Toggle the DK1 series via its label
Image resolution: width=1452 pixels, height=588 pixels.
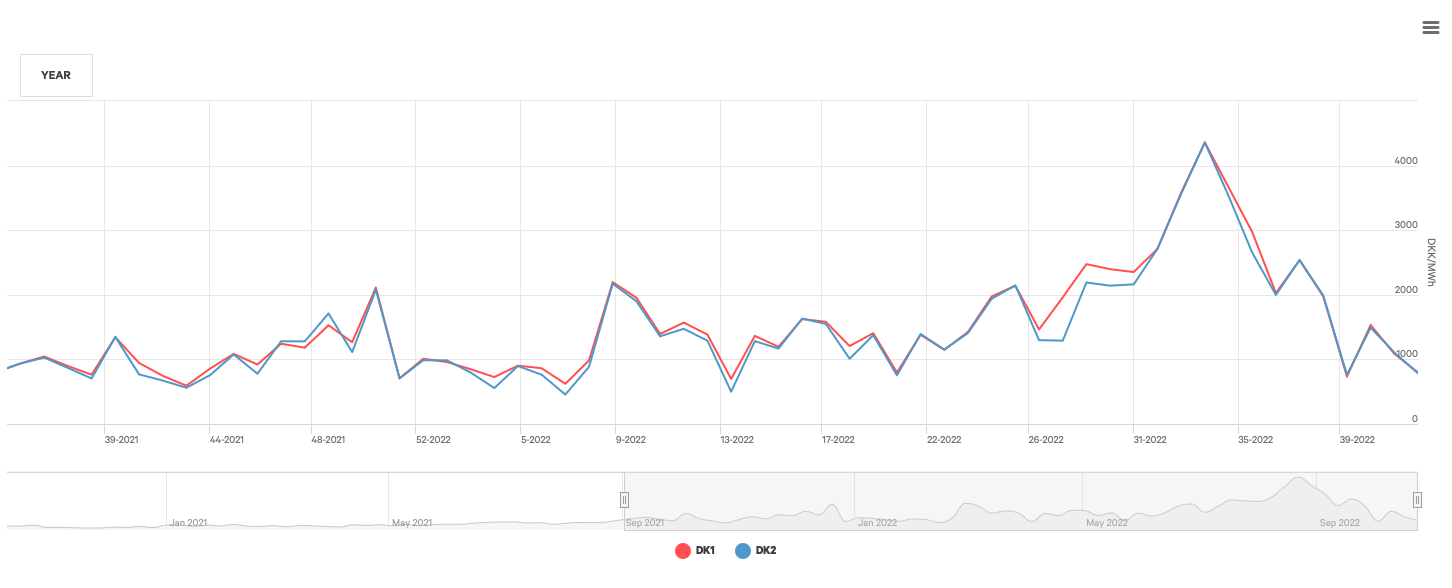pos(705,551)
